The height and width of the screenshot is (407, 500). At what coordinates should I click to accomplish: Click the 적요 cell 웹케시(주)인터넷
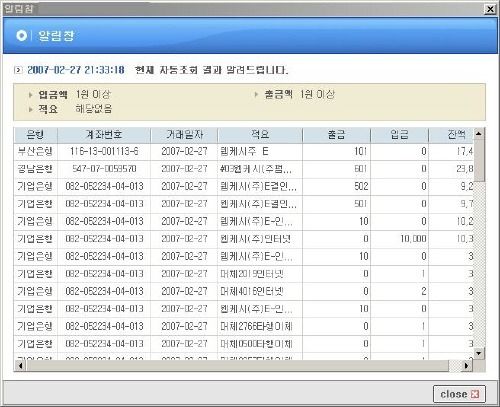[260, 239]
